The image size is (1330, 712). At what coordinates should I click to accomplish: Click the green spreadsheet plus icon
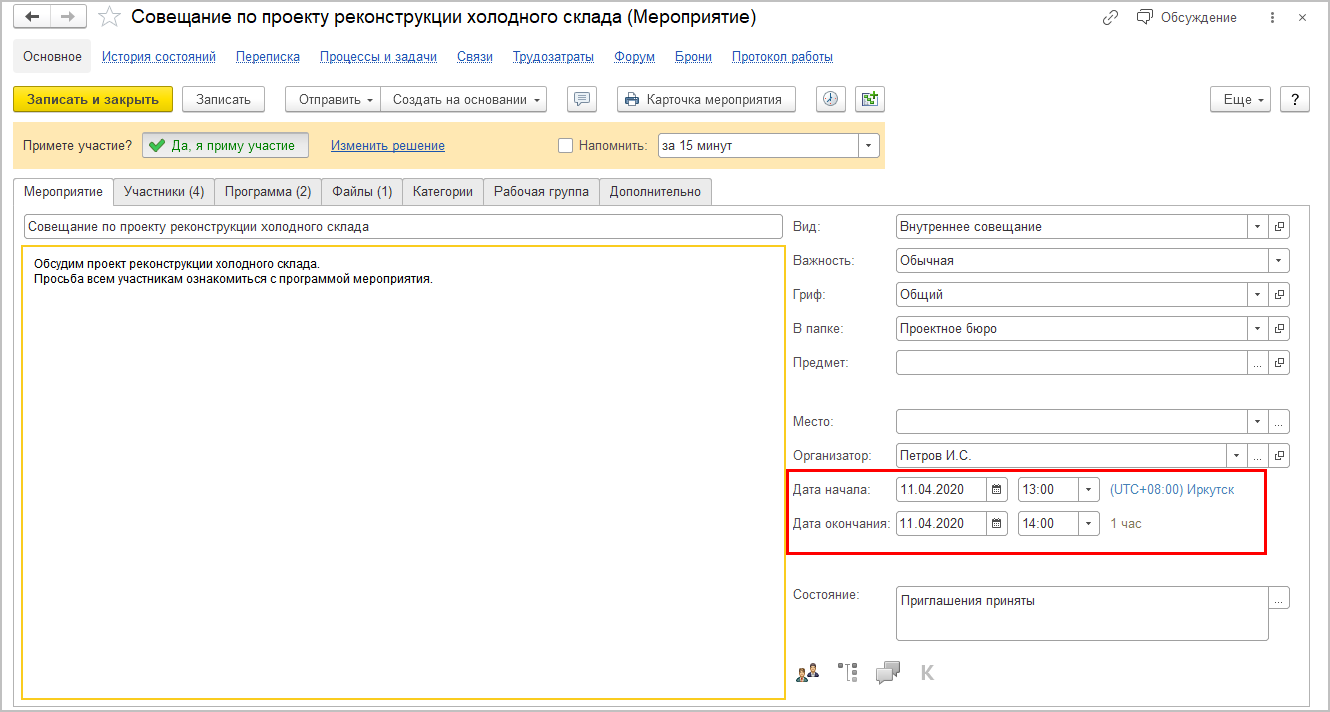[870, 99]
